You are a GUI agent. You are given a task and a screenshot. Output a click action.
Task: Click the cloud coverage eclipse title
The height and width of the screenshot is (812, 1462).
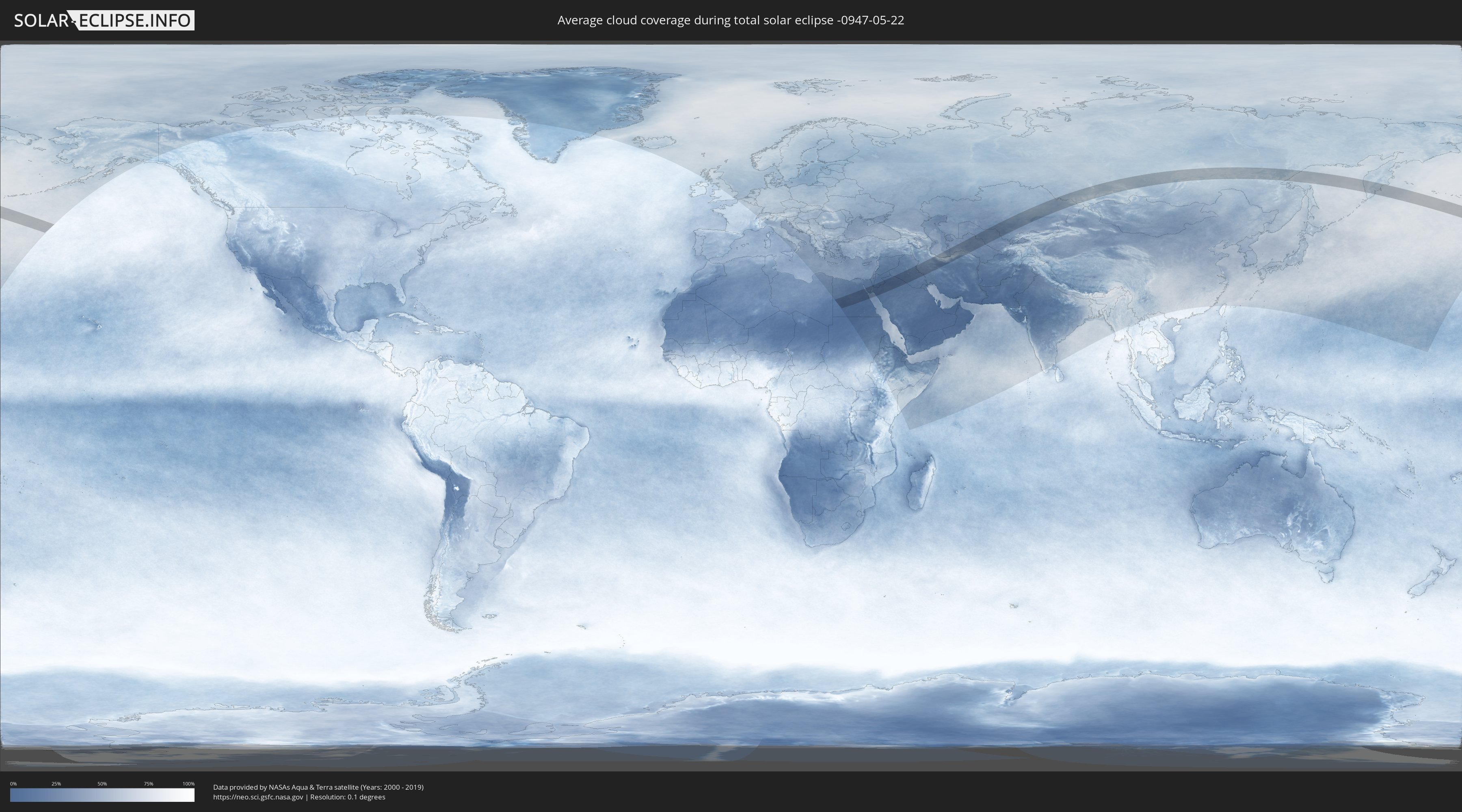pos(731,20)
